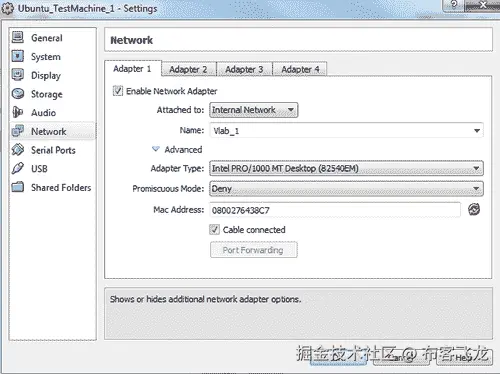This screenshot has height=374, width=500.
Task: Select Storage in the sidebar
Action: (53, 94)
